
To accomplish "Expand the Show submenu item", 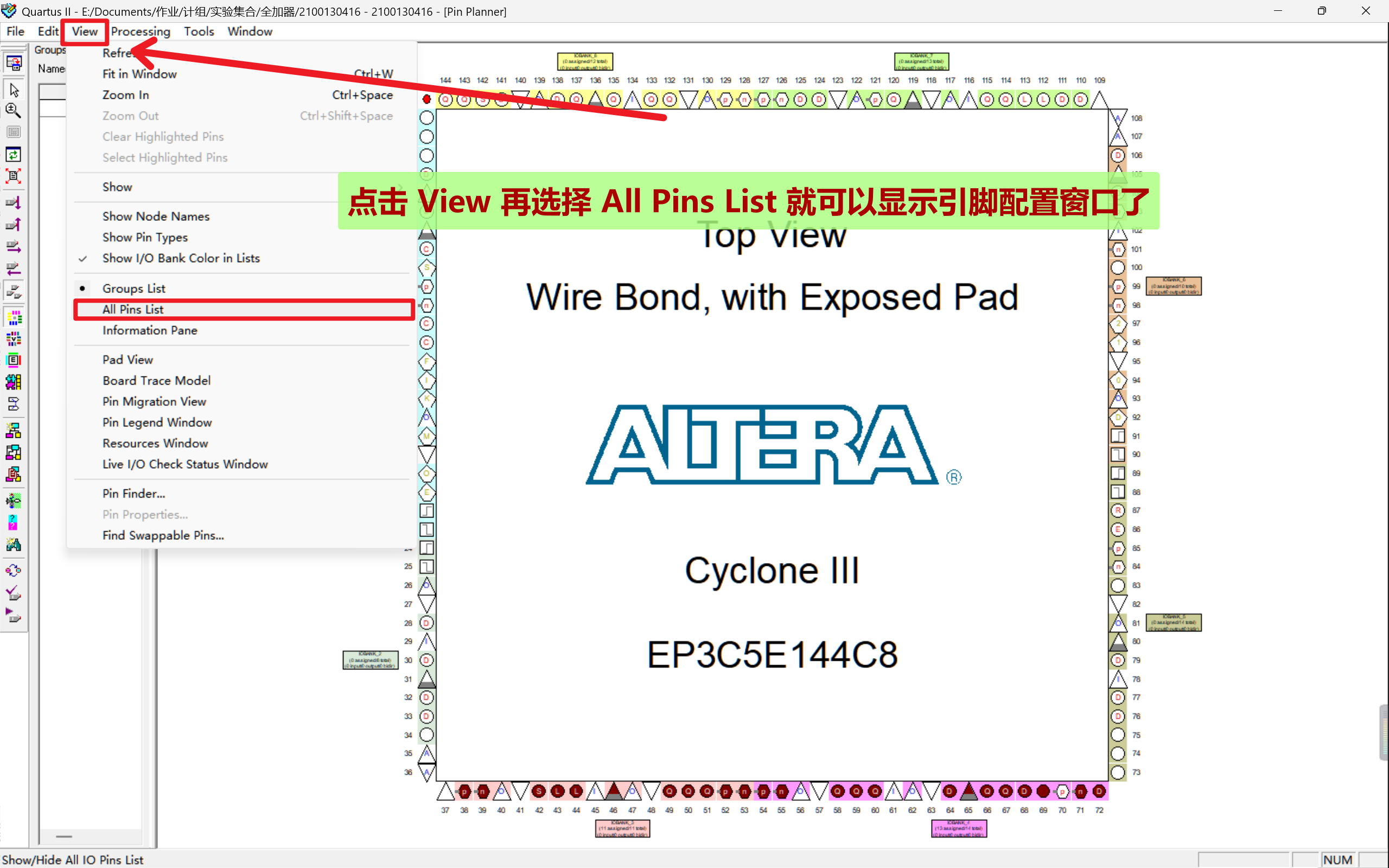I will point(117,186).
